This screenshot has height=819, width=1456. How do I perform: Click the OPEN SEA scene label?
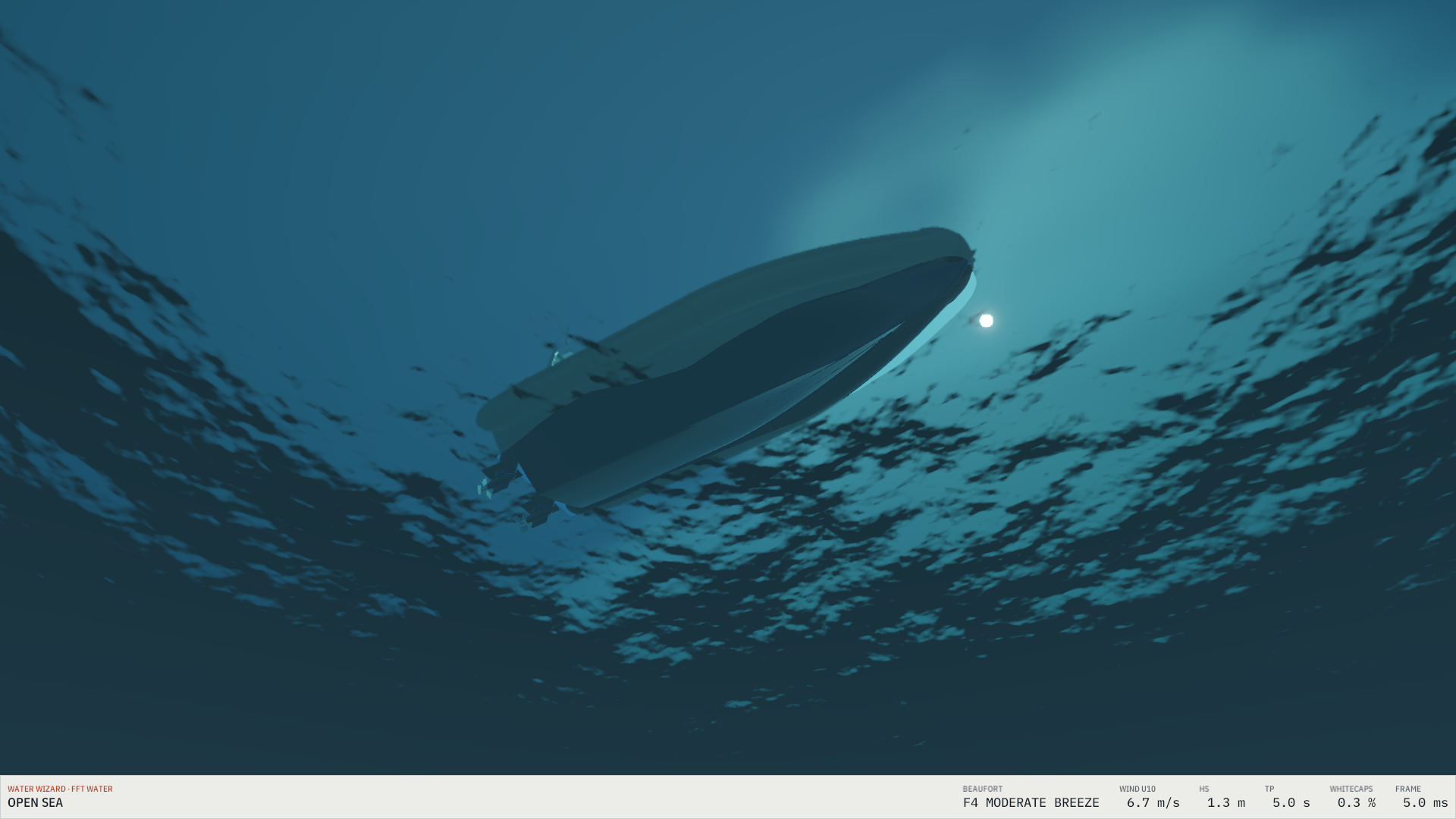click(36, 802)
